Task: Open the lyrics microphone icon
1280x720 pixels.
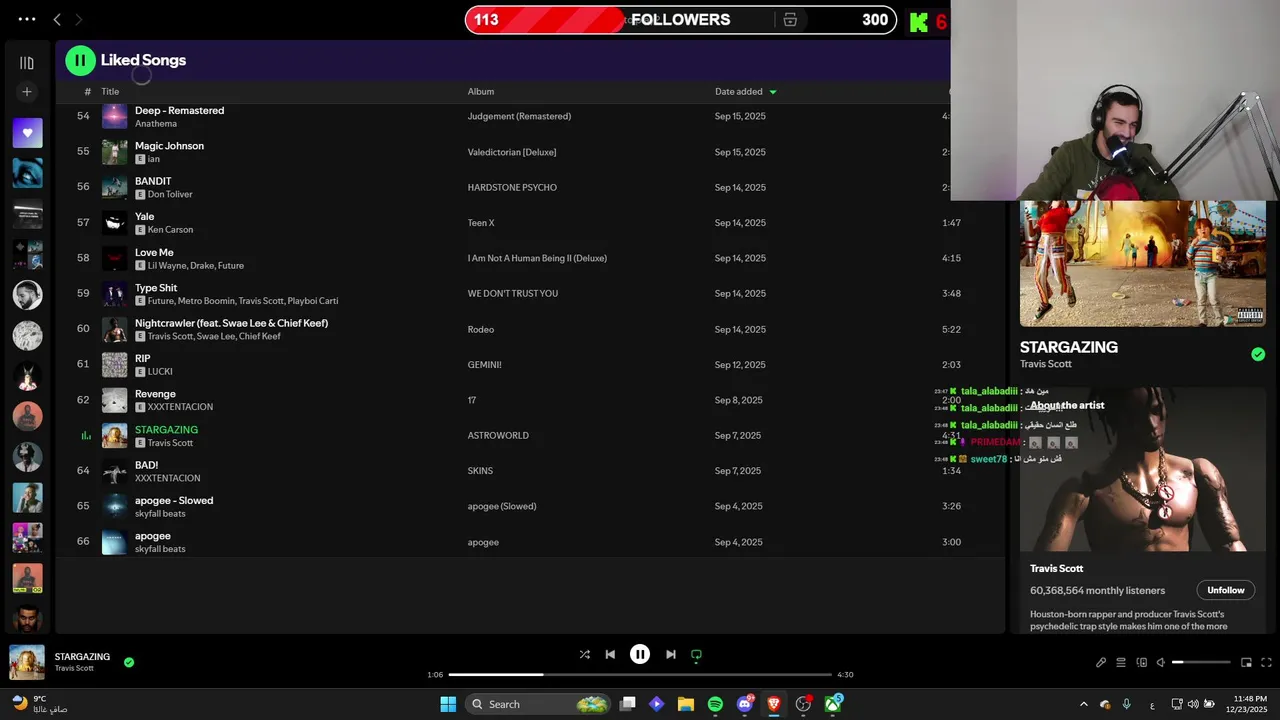Action: (1101, 662)
